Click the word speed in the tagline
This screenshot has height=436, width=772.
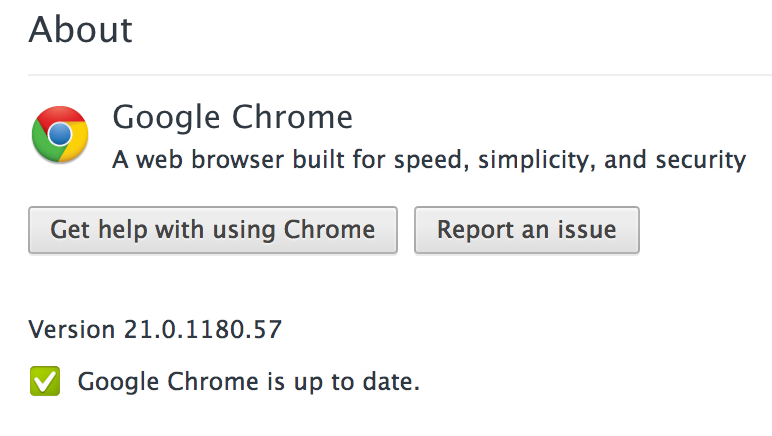pyautogui.click(x=428, y=161)
